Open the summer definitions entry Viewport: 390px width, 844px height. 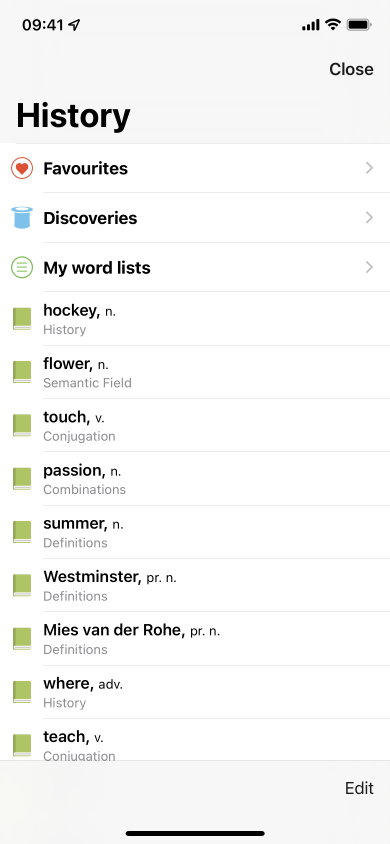click(195, 532)
